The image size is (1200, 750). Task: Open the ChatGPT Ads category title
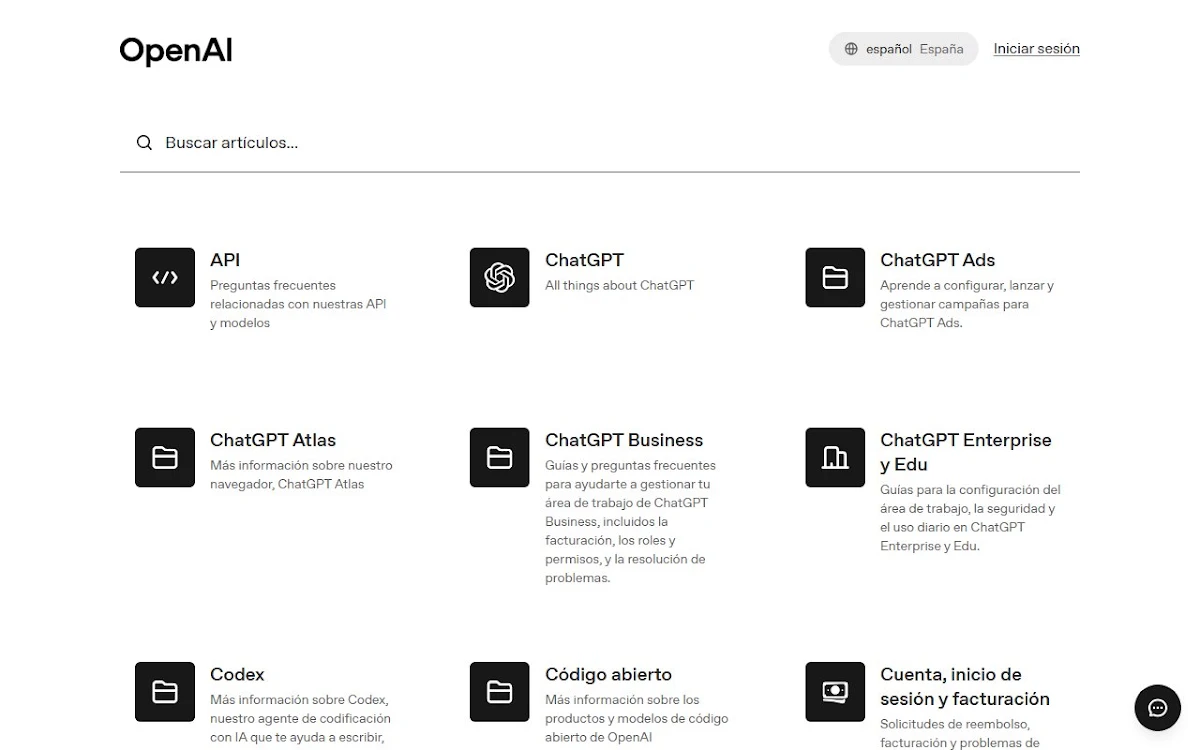coord(937,260)
